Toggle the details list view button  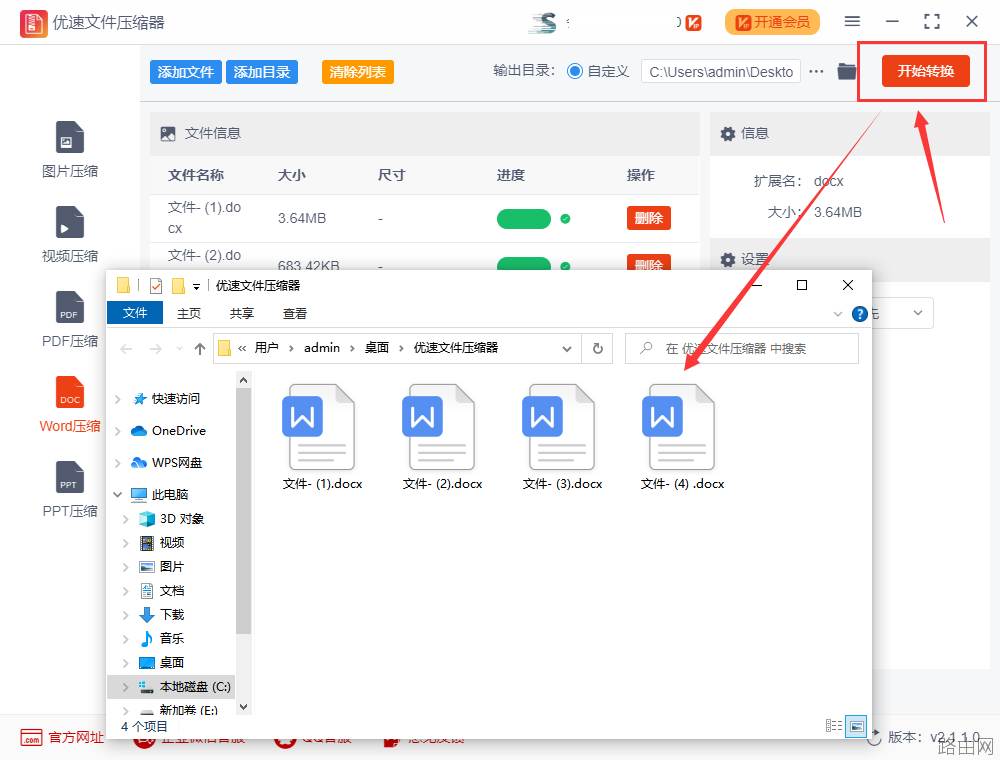click(834, 726)
